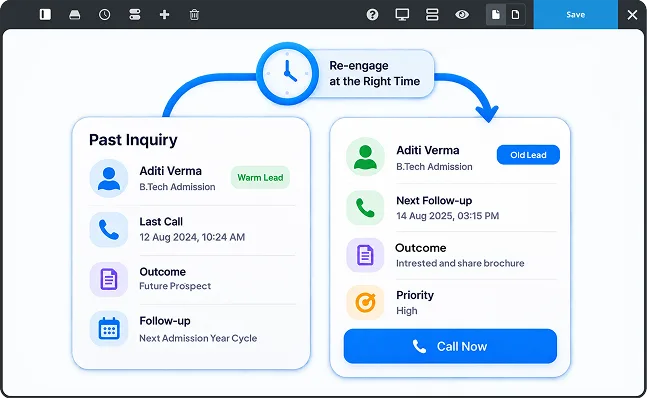Click 'Last Call' label

(x=161, y=222)
